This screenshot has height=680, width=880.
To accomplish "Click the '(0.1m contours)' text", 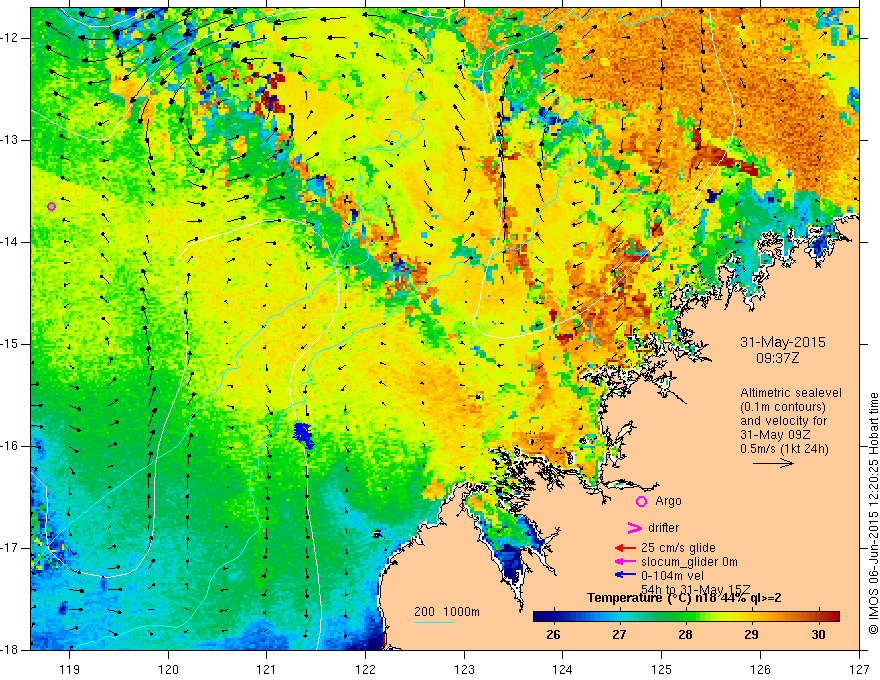I will [x=783, y=407].
